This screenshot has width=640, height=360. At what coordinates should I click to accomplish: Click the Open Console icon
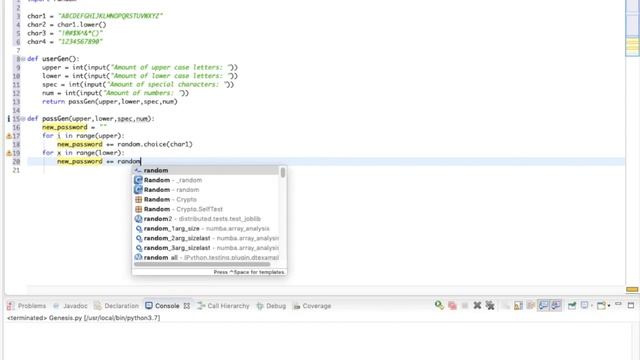click(x=601, y=305)
